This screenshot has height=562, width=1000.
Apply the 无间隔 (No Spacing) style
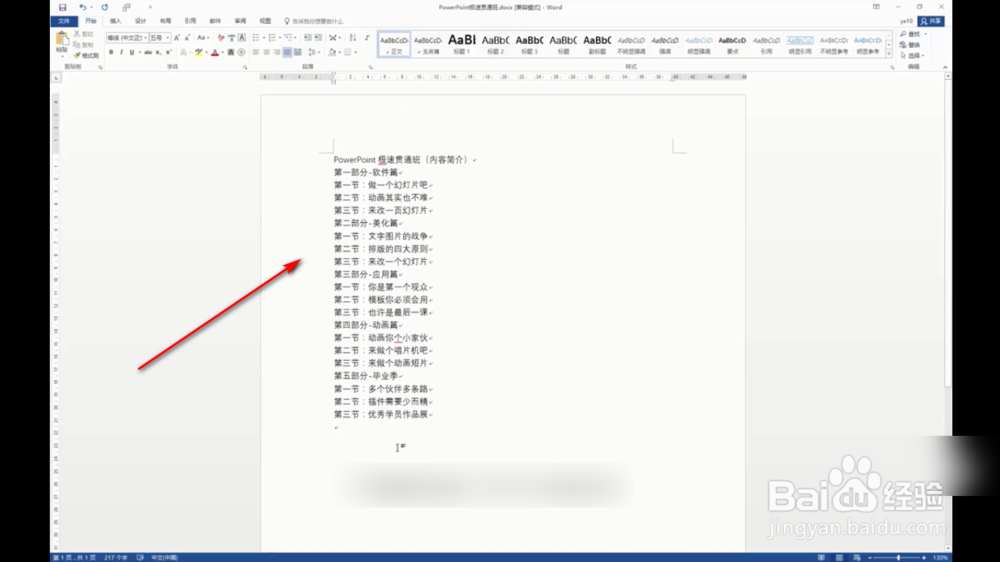428,44
